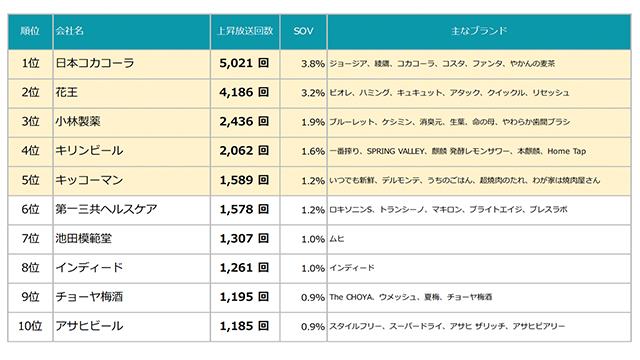Click the チョーヤ梅酒 company name
Viewport: 640px width, 360px height.
(89, 297)
